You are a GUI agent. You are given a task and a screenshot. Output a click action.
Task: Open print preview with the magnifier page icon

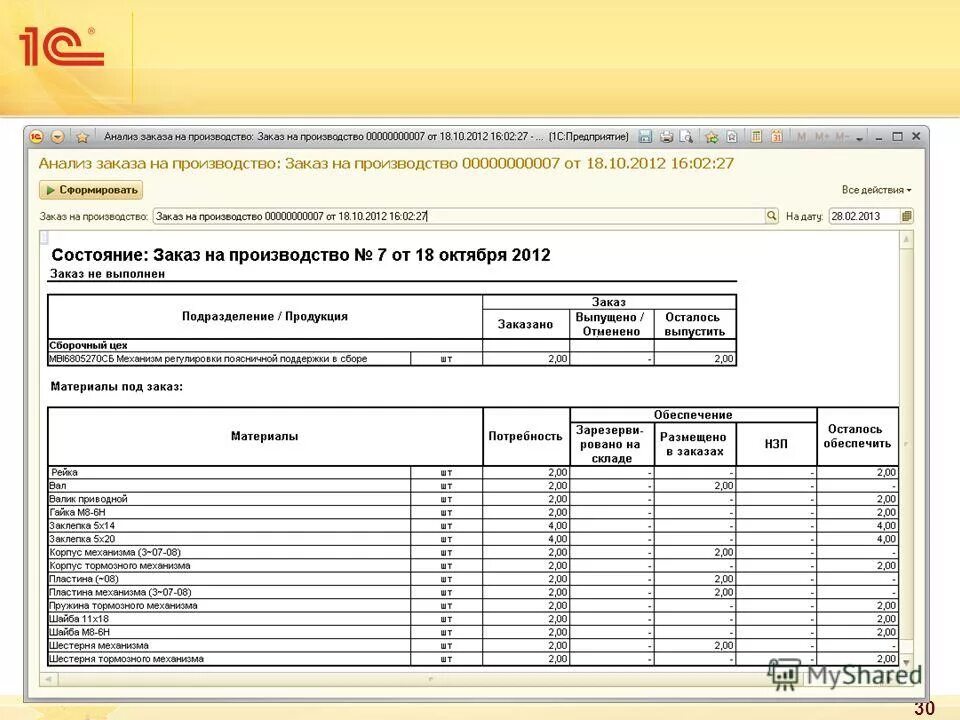point(687,137)
